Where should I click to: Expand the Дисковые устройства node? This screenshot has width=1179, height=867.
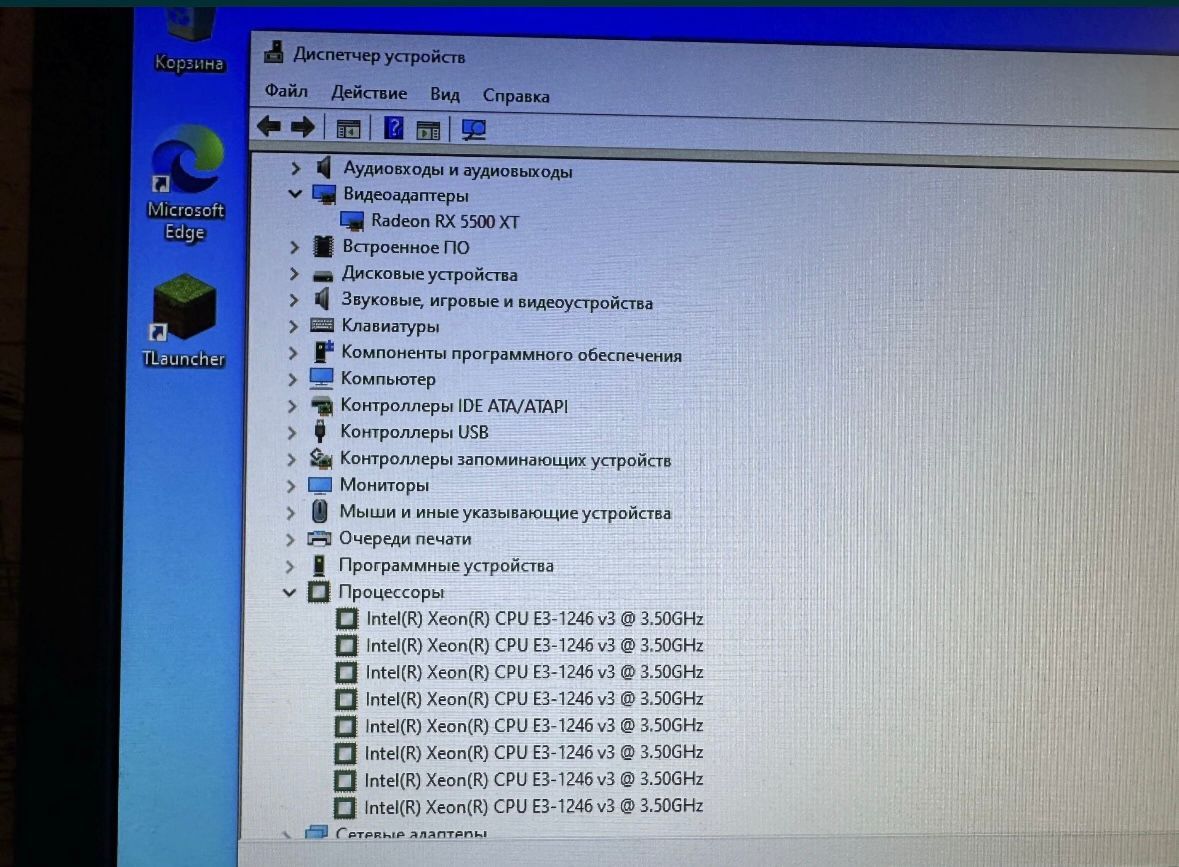click(x=294, y=274)
